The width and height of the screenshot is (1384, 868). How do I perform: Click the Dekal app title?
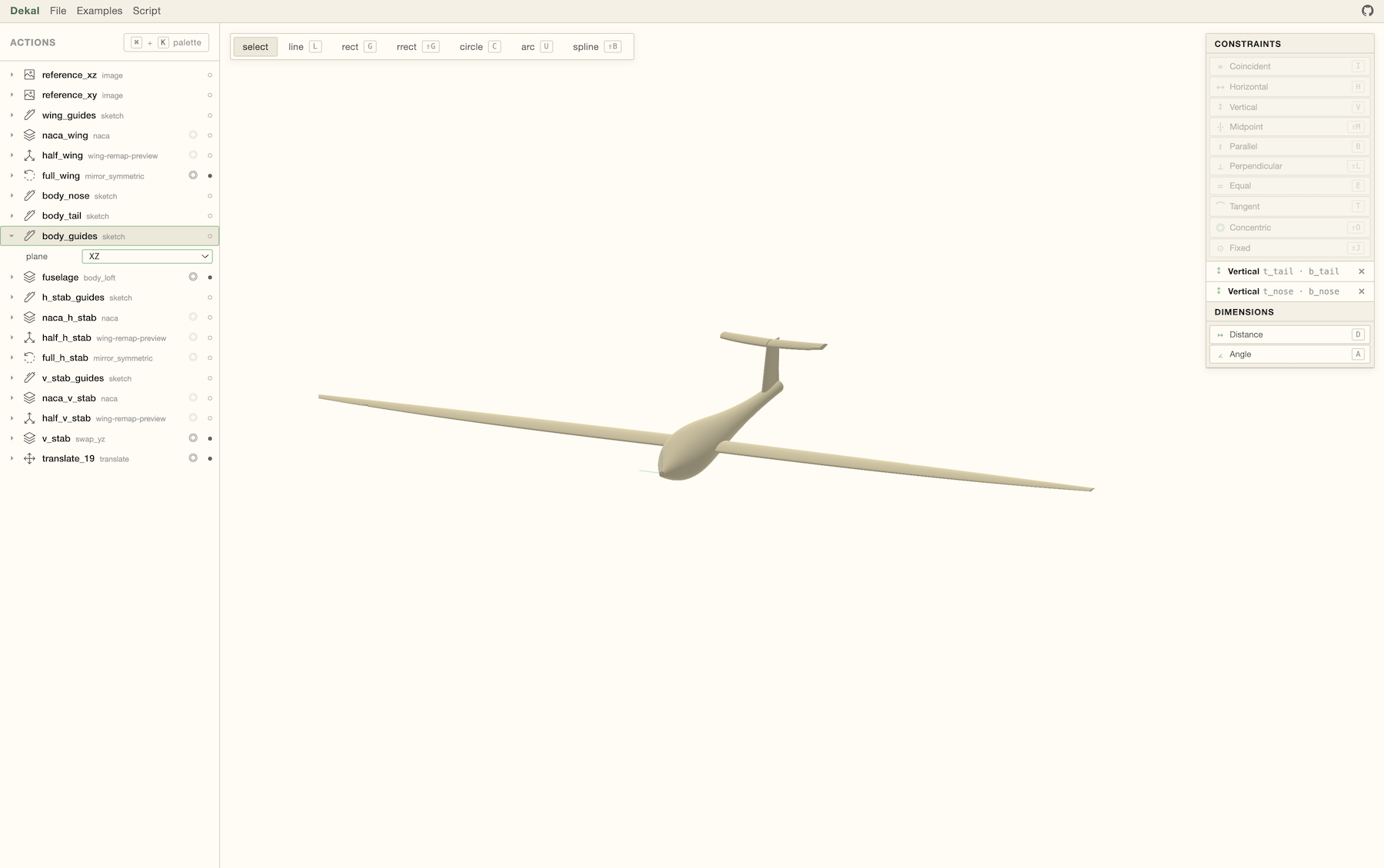[25, 11]
